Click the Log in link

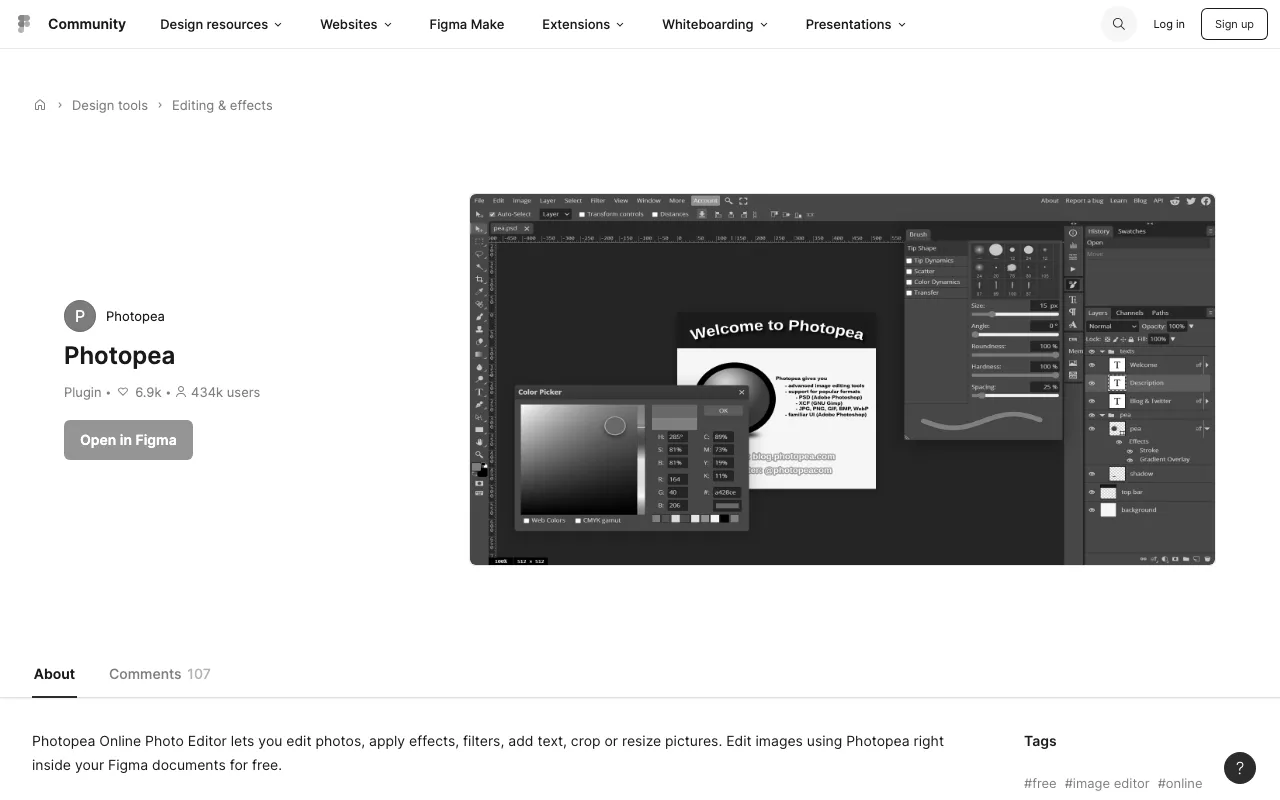click(x=1169, y=24)
